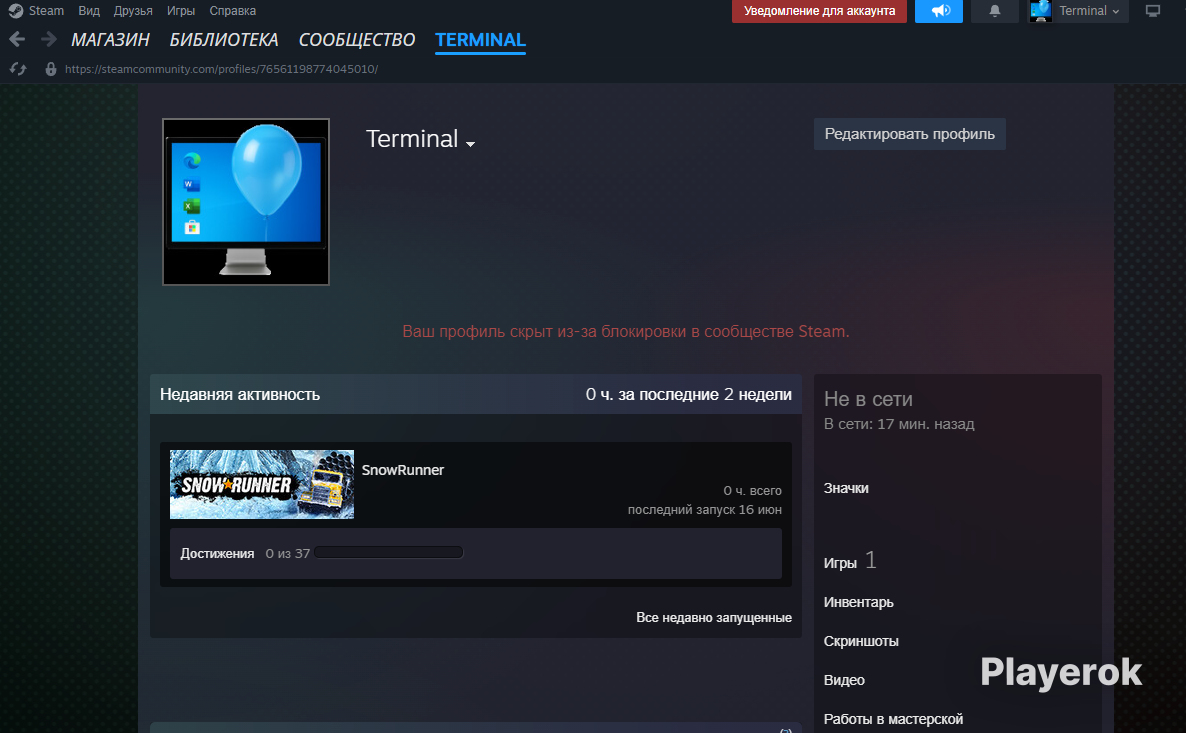The width and height of the screenshot is (1186, 733).
Task: Reload the page with refresh icon
Action: 18,69
